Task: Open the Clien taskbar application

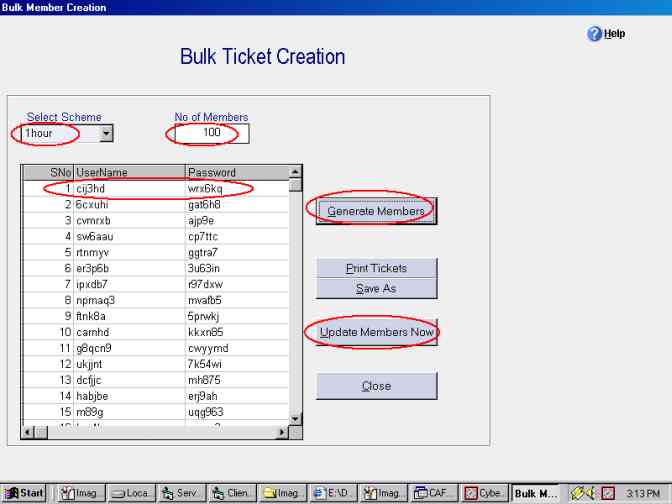Action: tap(232, 493)
